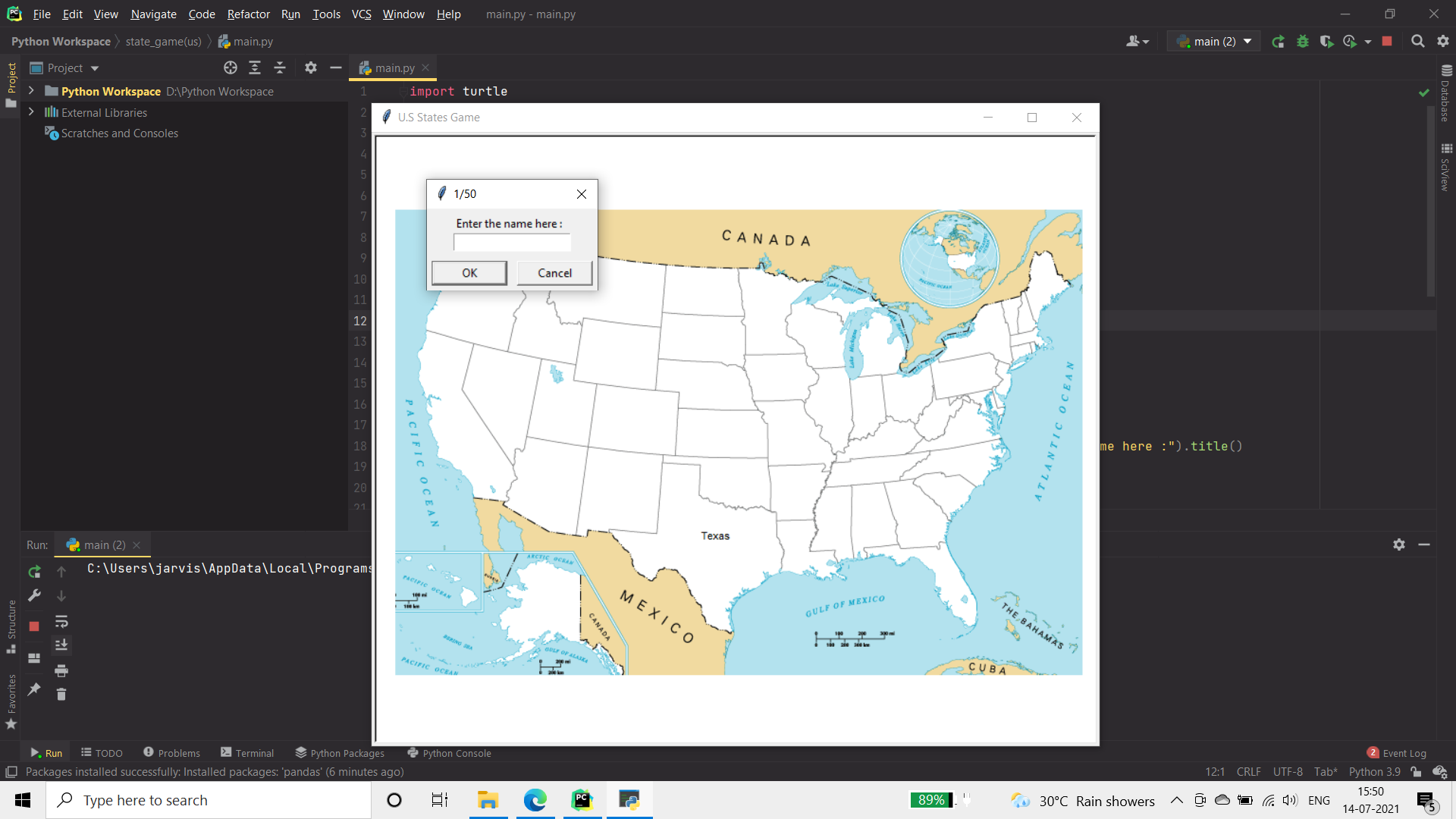Expand the External Libraries node
This screenshot has height=819, width=1456.
pyautogui.click(x=30, y=112)
